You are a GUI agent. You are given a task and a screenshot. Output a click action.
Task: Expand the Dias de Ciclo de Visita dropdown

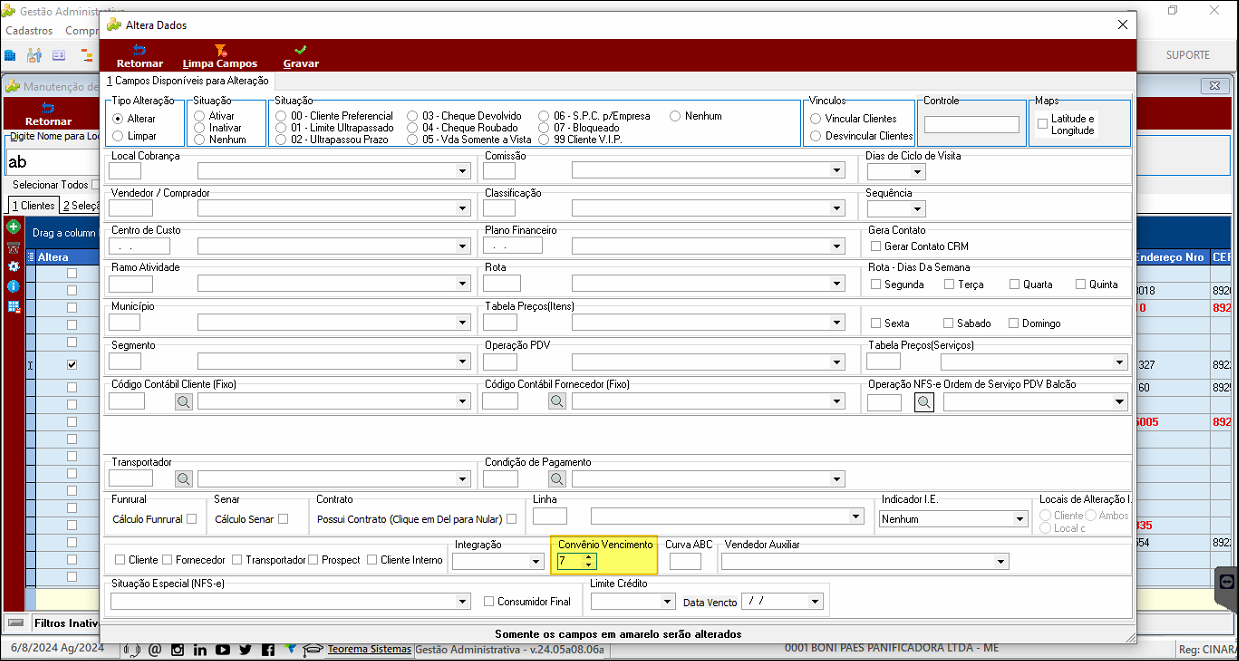(917, 171)
